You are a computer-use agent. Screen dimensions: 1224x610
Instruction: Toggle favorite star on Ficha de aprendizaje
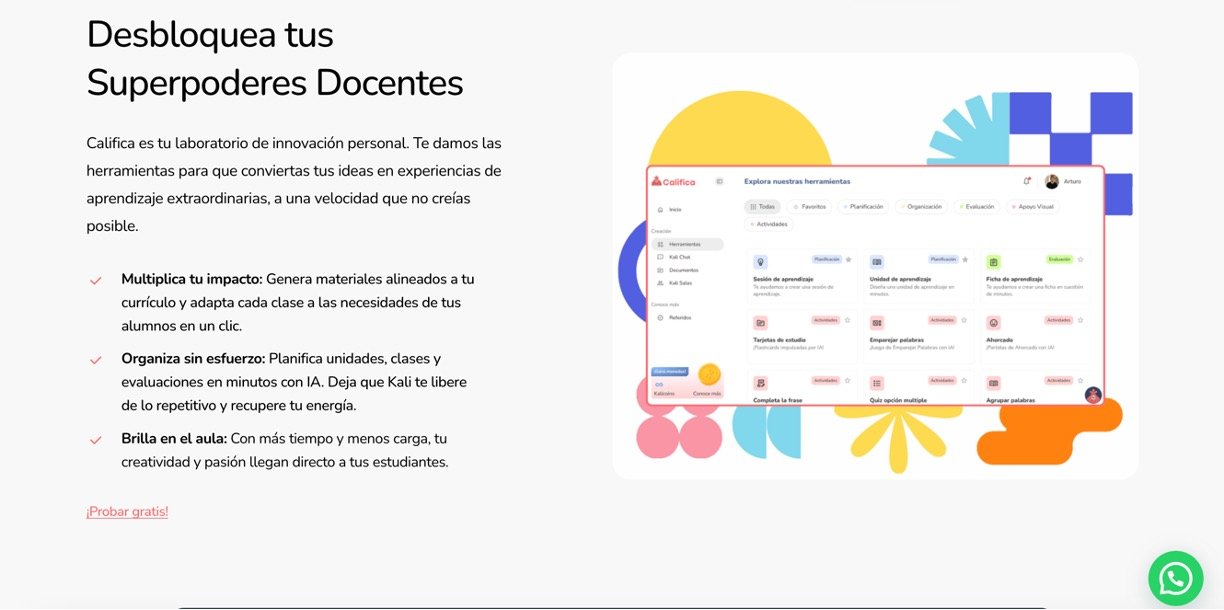click(1081, 259)
